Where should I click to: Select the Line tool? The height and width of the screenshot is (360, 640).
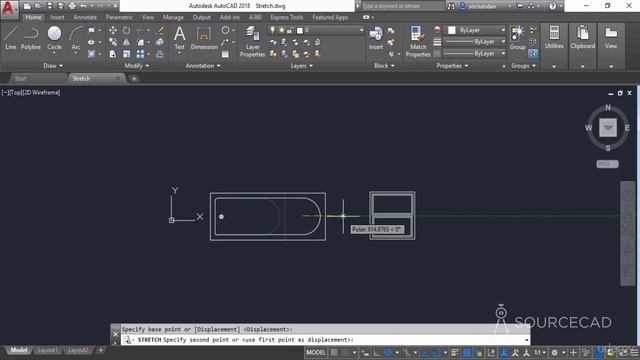point(11,38)
